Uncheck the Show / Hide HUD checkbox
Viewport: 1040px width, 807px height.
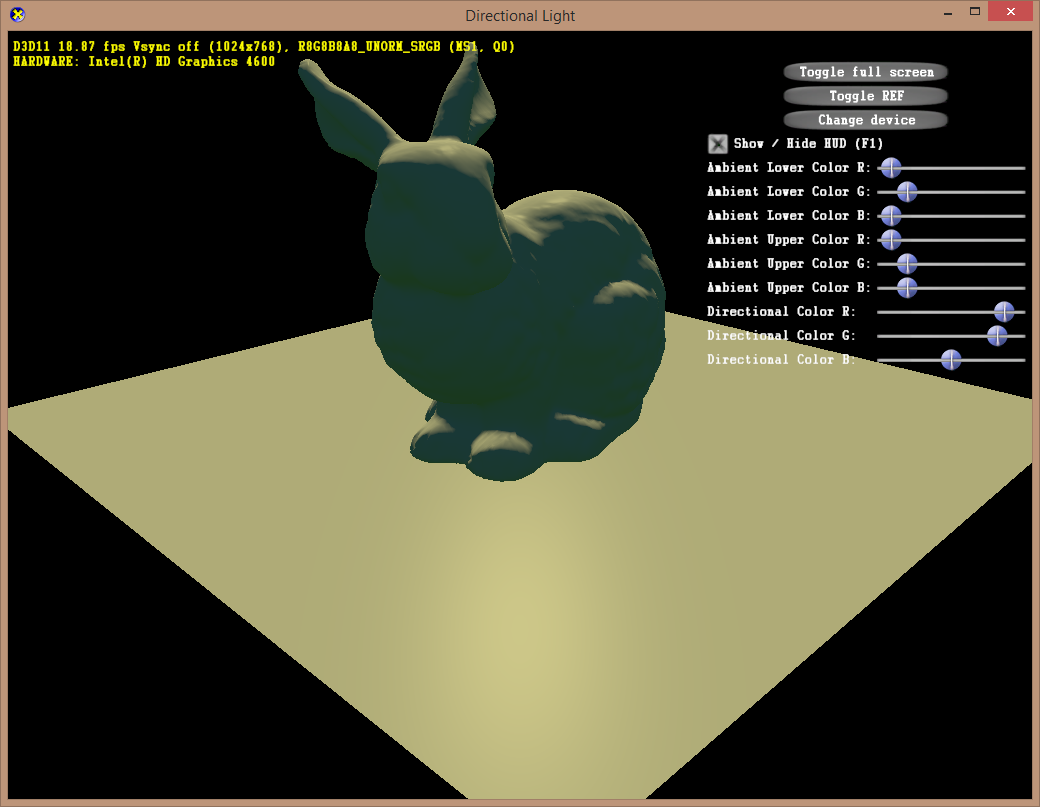tap(718, 144)
